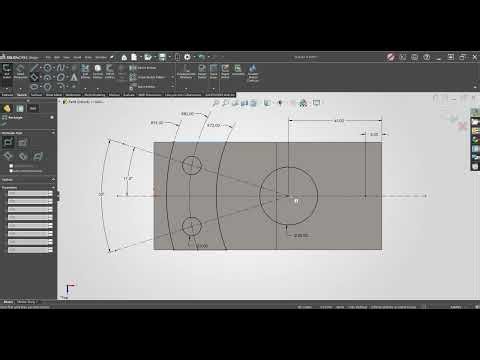Open the Options gear icon

point(187,57)
